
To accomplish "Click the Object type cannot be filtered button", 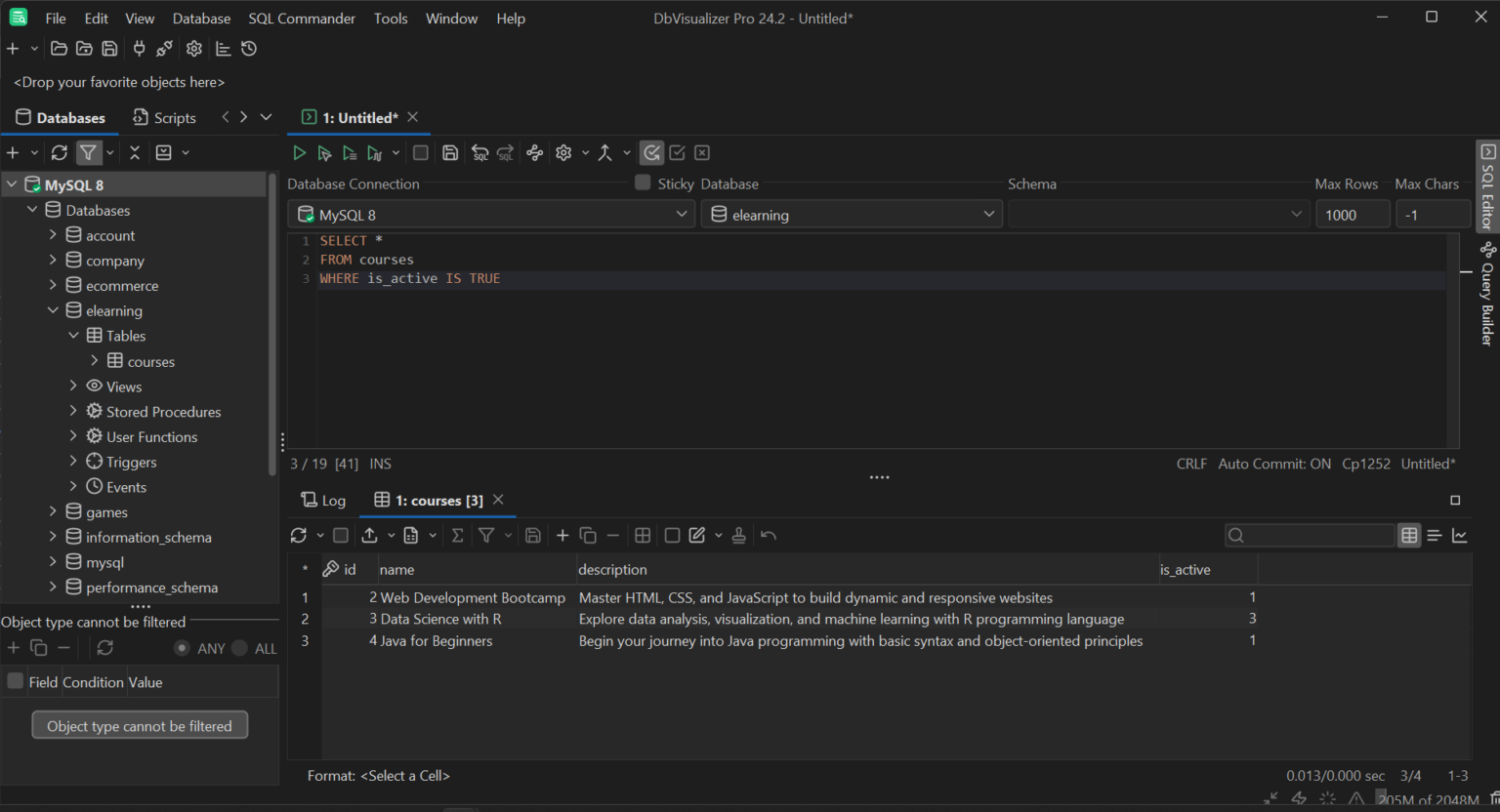I will click(x=140, y=726).
